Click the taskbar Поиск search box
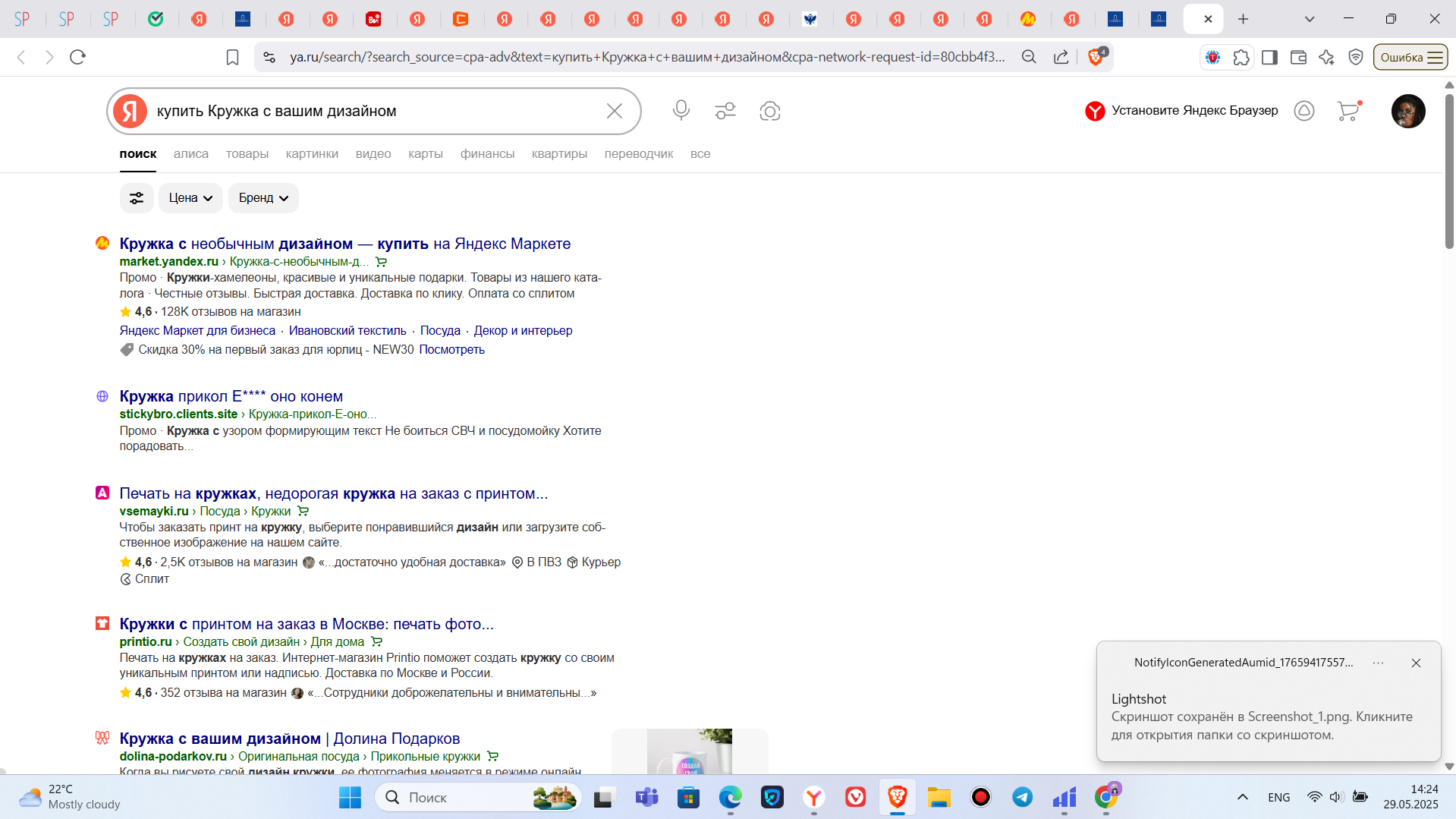This screenshot has height=819, width=1456. (478, 797)
